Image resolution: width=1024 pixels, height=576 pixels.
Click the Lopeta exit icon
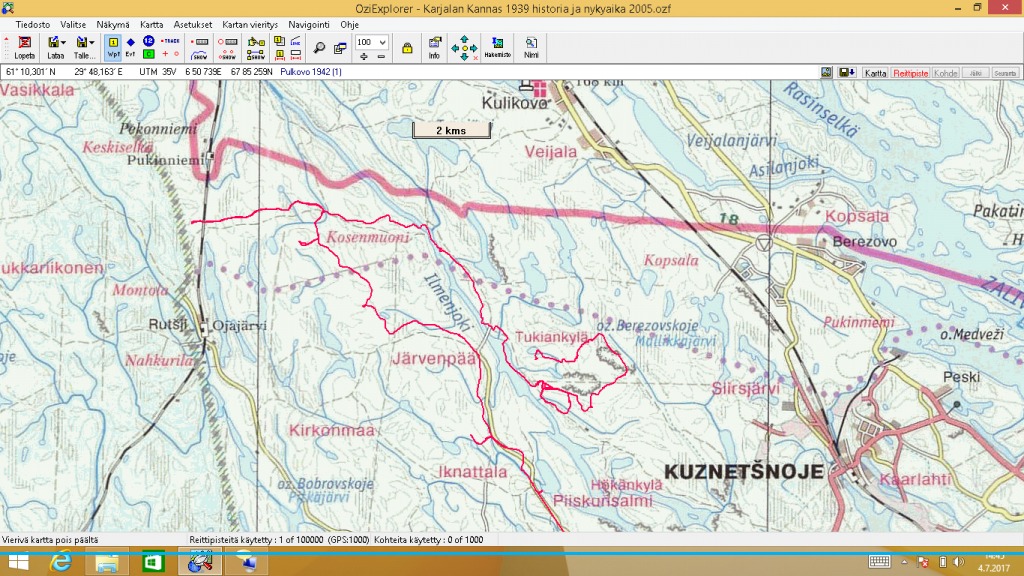pyautogui.click(x=25, y=47)
